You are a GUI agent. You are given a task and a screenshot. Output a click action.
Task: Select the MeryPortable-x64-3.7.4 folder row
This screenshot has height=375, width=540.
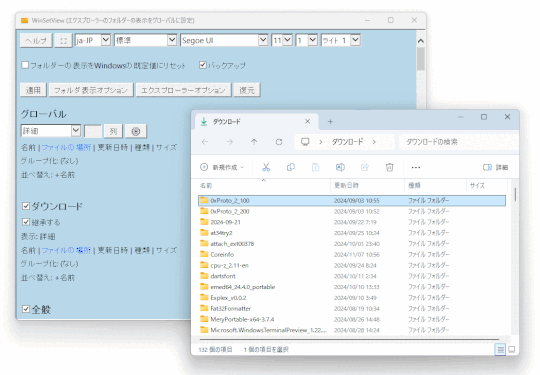pos(352,319)
